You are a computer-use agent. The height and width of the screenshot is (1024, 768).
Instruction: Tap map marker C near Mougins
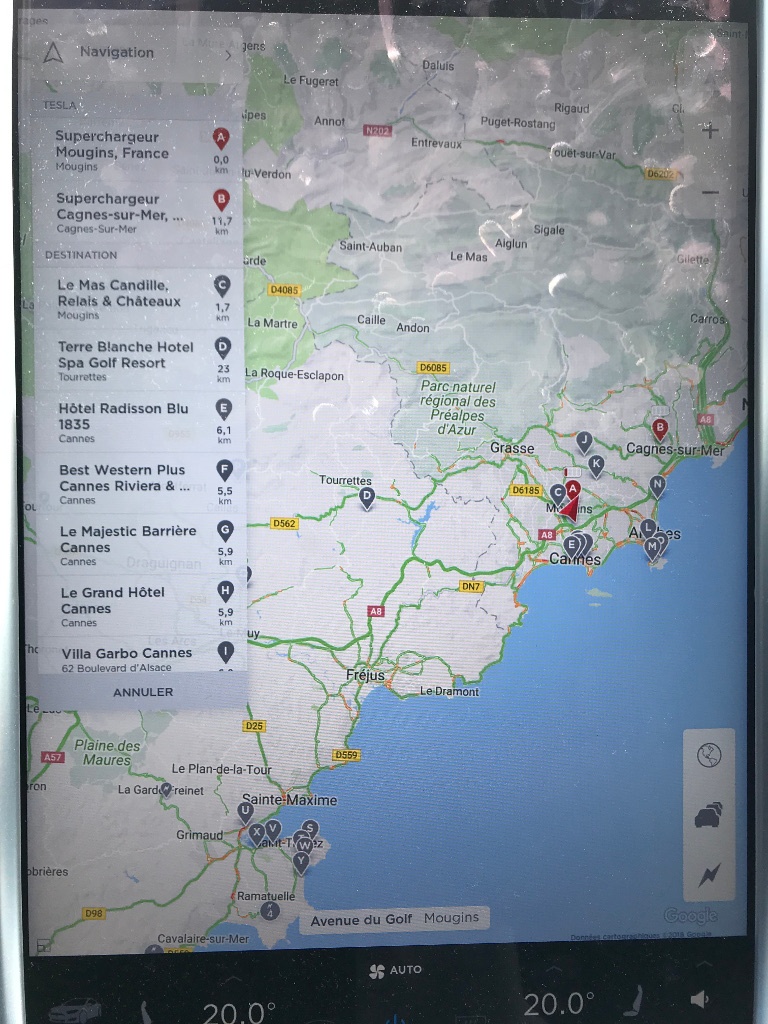coord(557,494)
